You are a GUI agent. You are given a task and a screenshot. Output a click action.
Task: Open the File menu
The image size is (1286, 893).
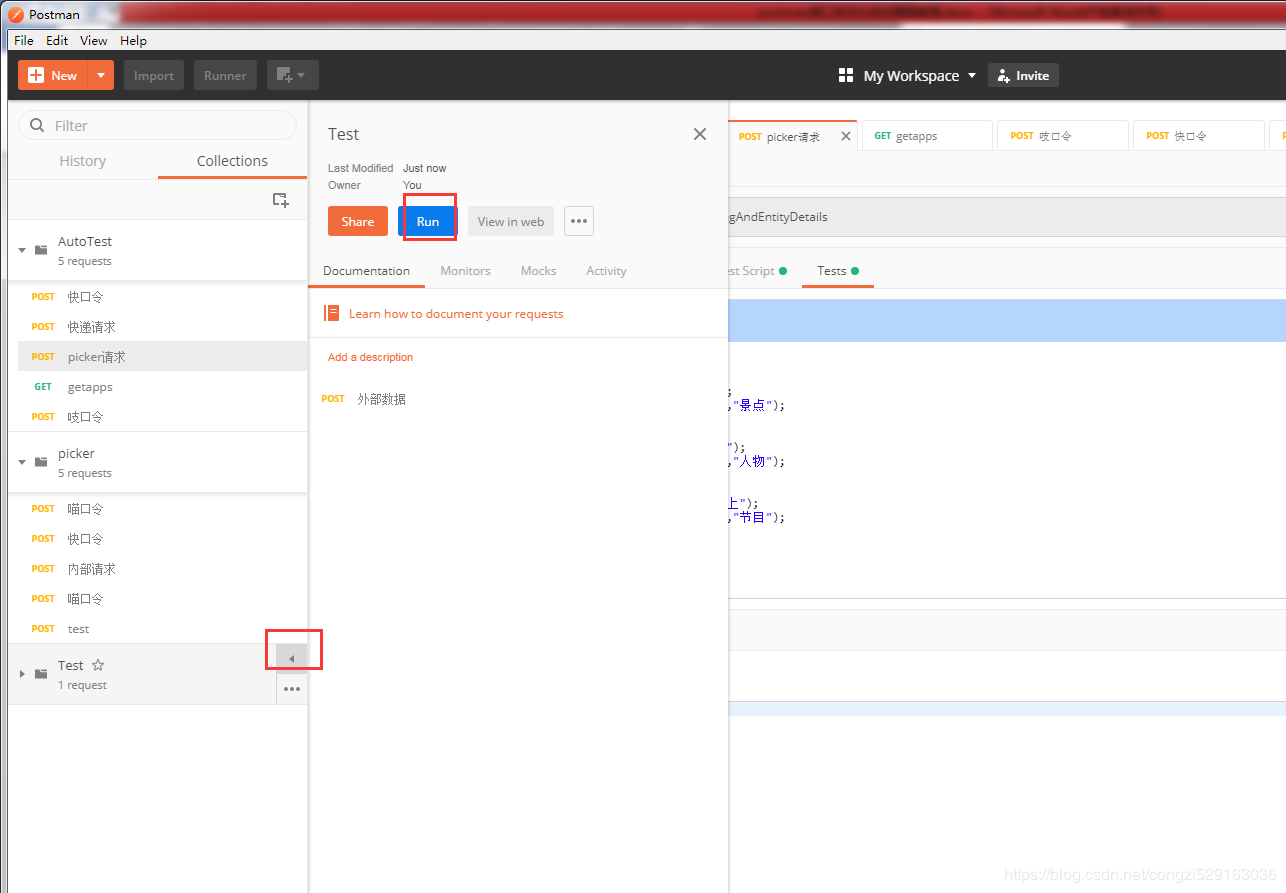pos(24,41)
